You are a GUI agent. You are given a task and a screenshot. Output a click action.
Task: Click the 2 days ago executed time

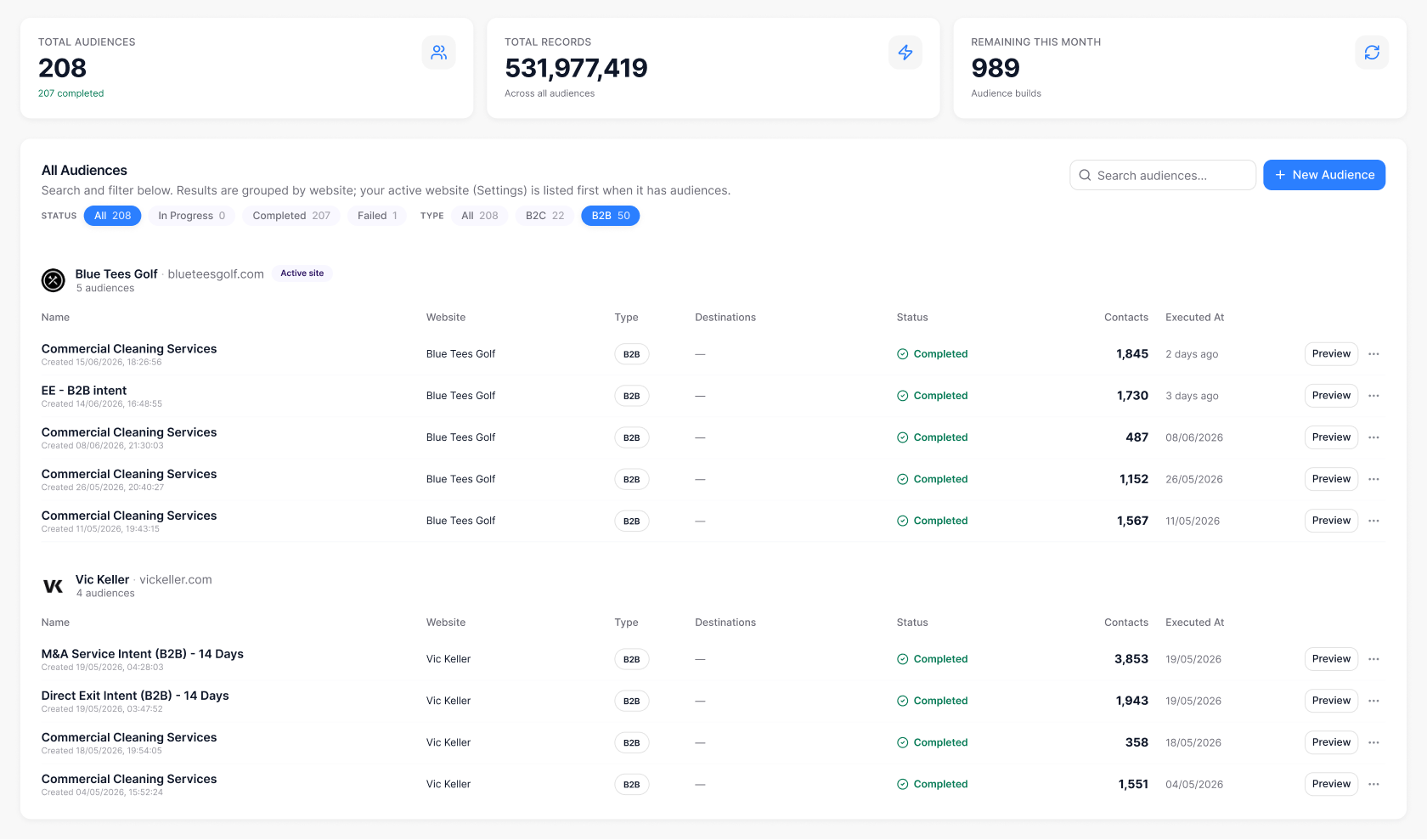tap(1192, 354)
